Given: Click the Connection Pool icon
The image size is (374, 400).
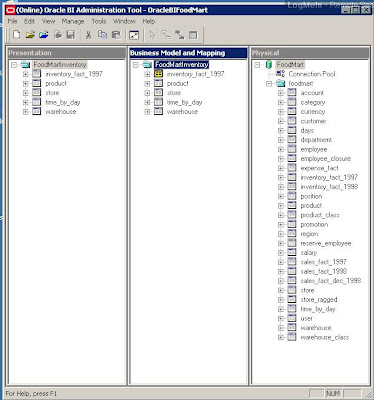Looking at the screenshot, I should 280,74.
